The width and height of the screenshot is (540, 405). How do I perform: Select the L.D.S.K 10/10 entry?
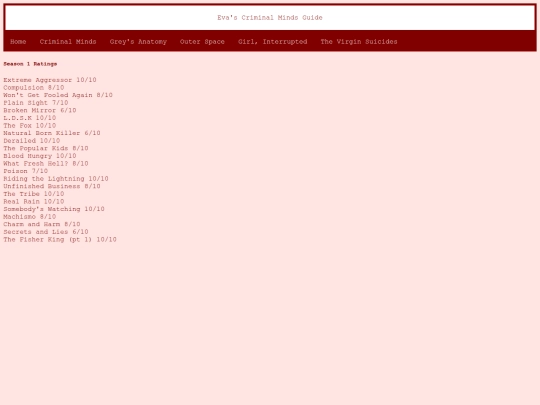click(30, 118)
